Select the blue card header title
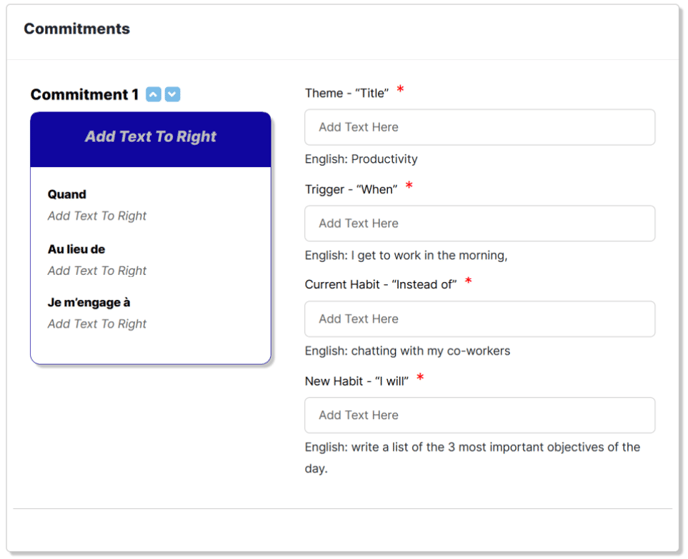This screenshot has height=559, width=688. coord(150,136)
